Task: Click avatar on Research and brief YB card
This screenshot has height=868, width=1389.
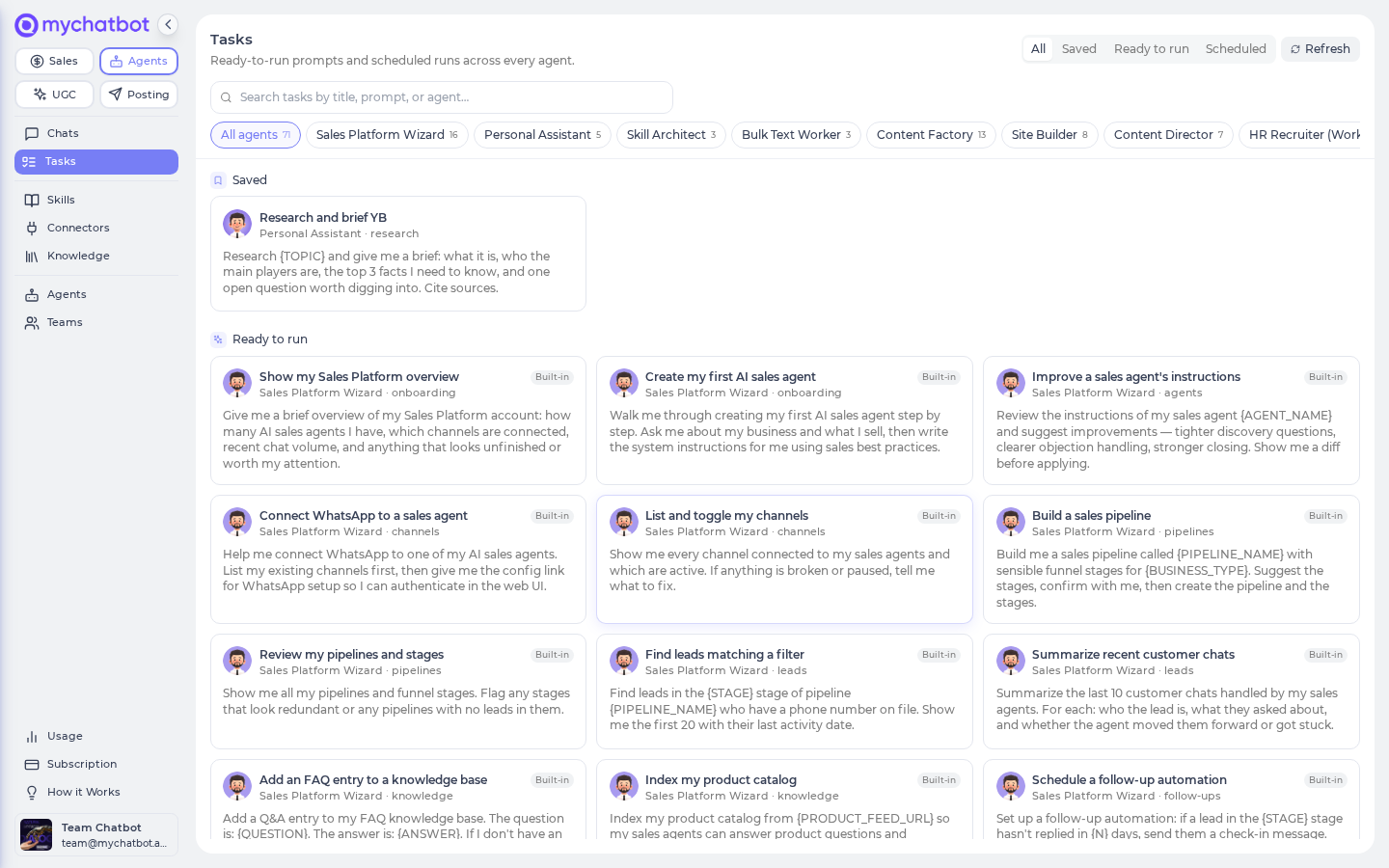Action: click(x=237, y=224)
